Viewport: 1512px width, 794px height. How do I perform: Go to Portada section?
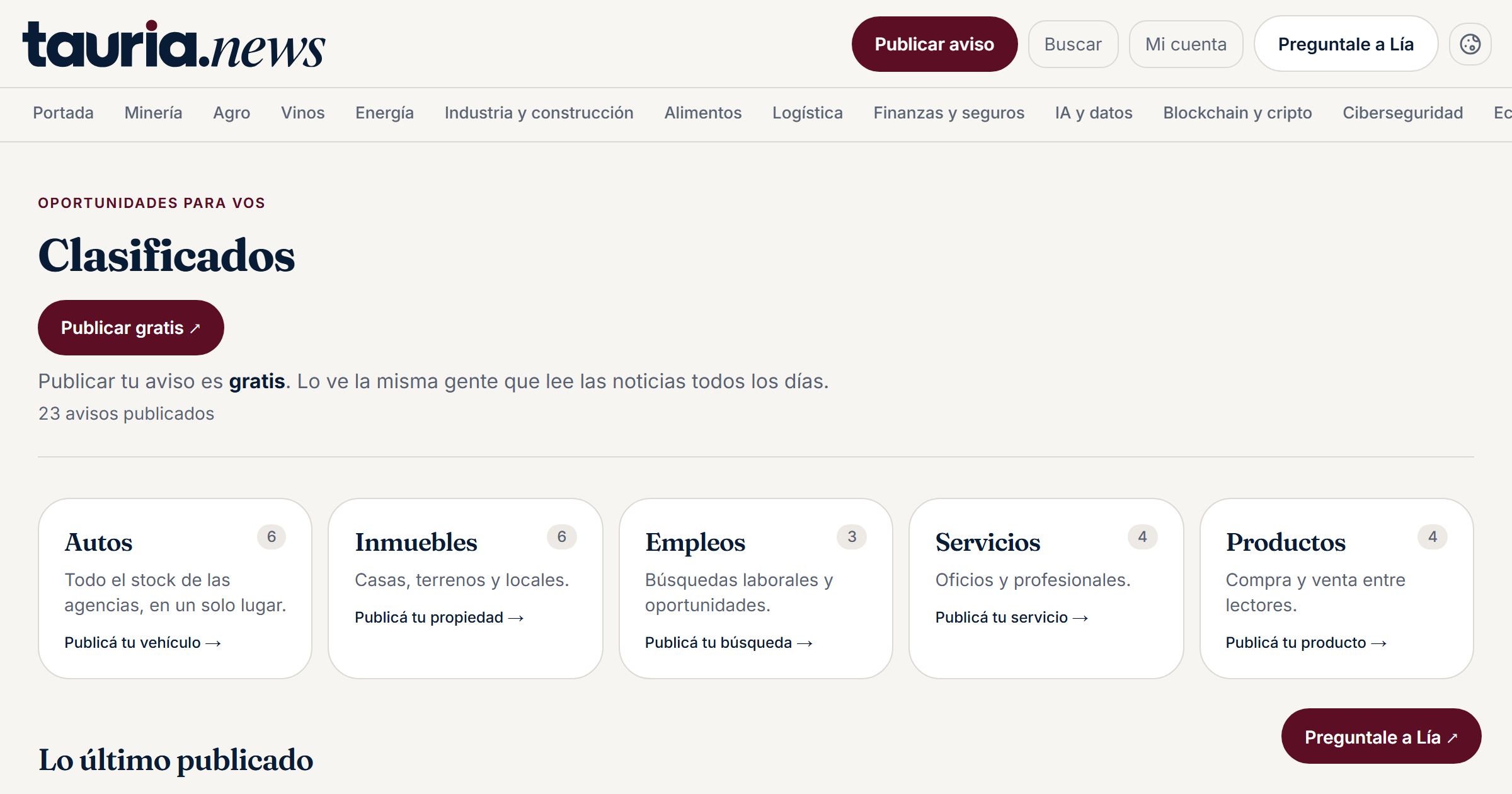(63, 113)
